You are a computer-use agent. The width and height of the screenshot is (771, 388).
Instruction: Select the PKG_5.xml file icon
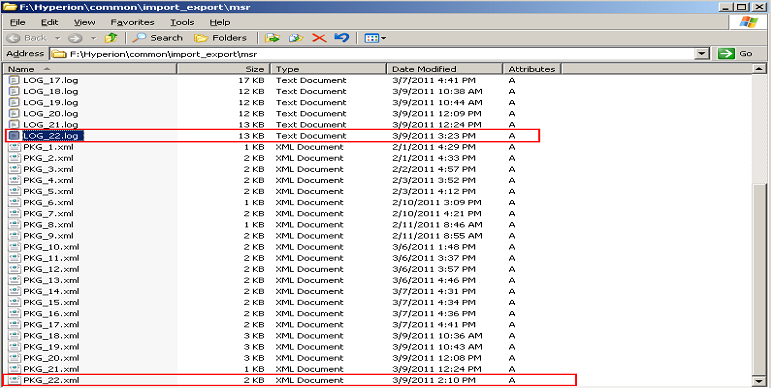[14, 191]
